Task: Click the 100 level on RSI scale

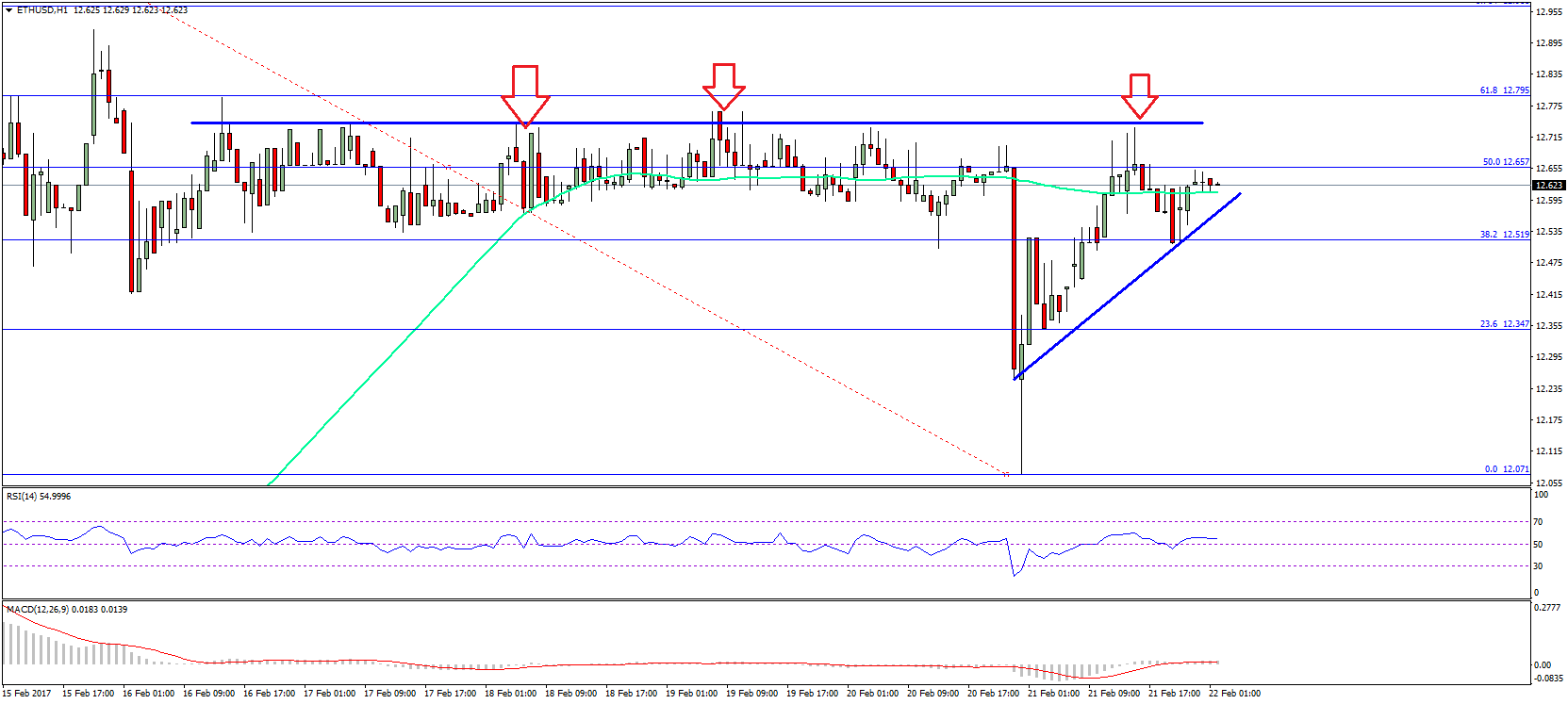Action: pyautogui.click(x=1541, y=495)
